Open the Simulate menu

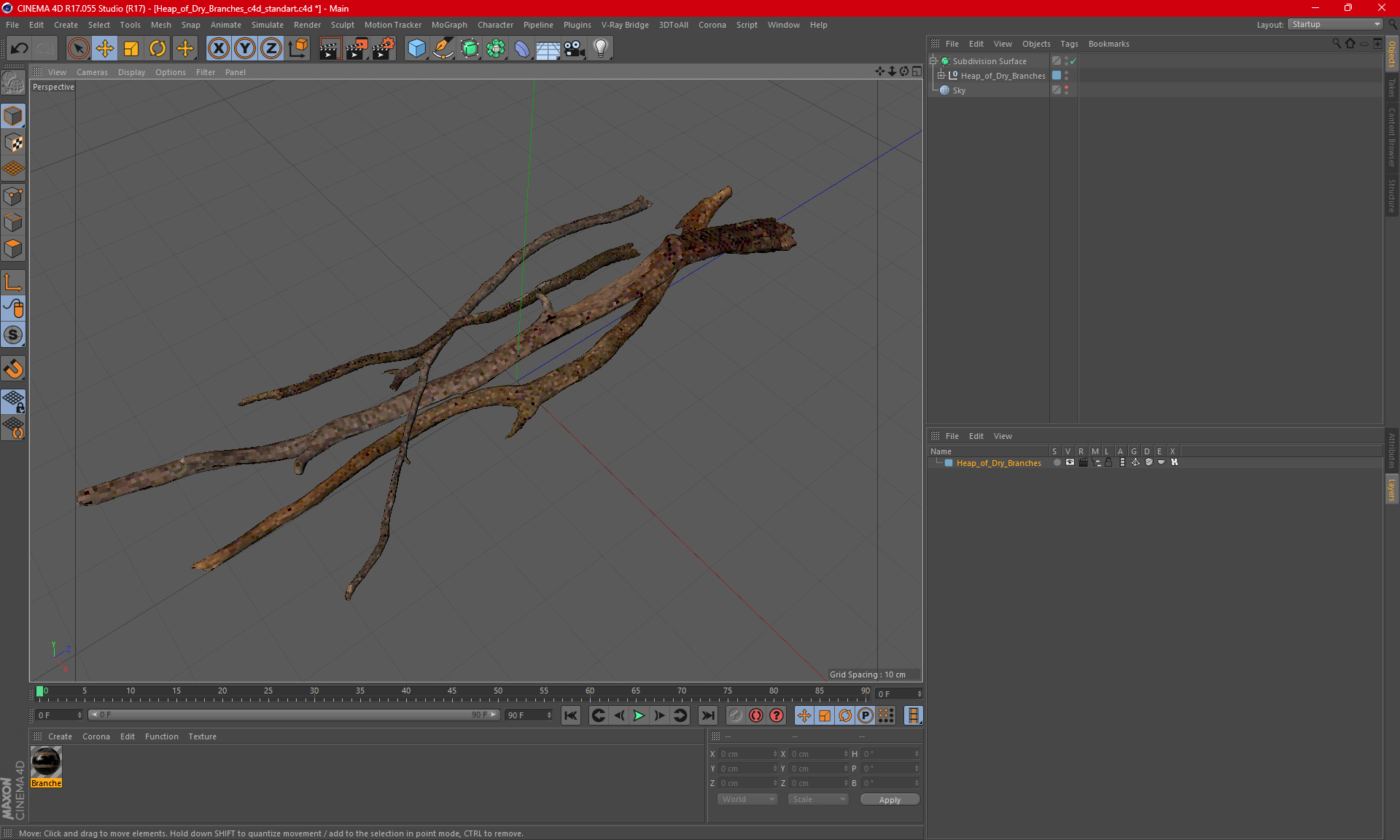pos(267,25)
